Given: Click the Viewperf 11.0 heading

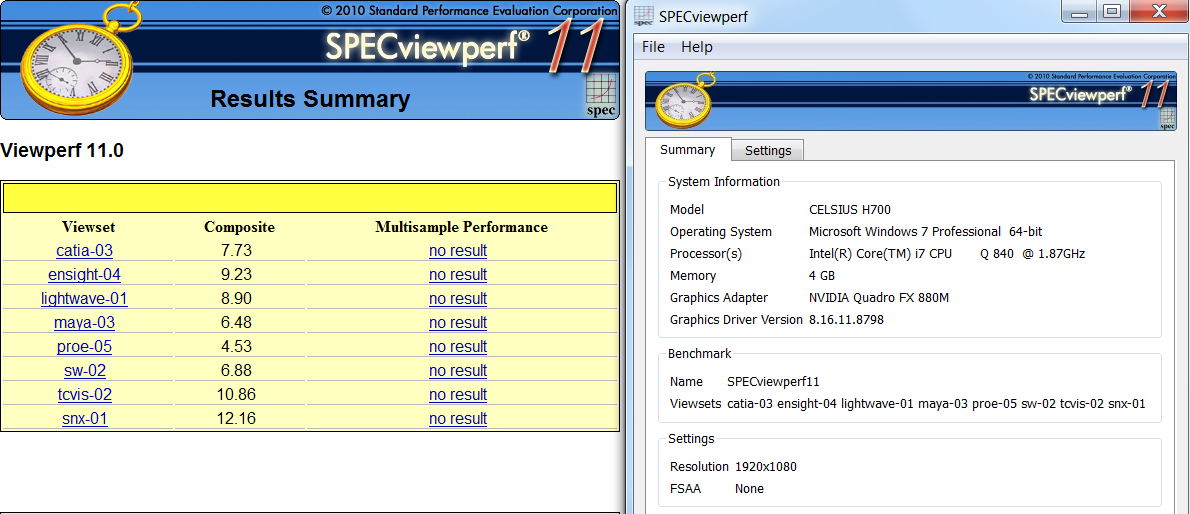Looking at the screenshot, I should tap(62, 150).
